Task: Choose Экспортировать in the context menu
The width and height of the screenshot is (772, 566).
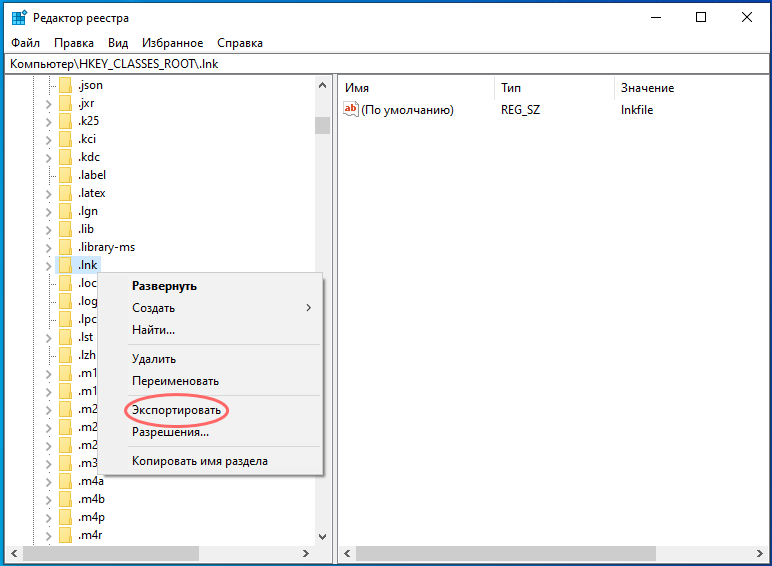Action: click(212, 410)
